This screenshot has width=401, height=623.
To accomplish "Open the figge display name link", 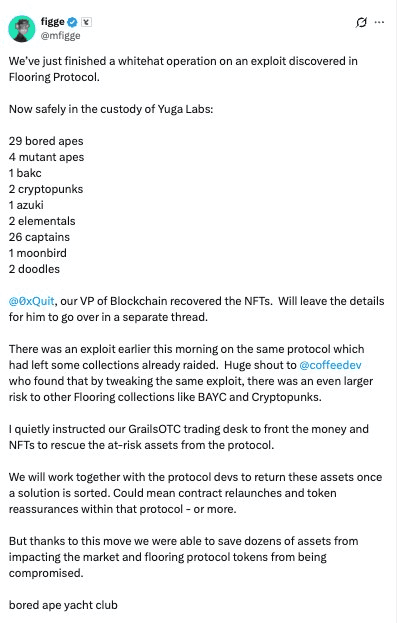I will click(52, 22).
